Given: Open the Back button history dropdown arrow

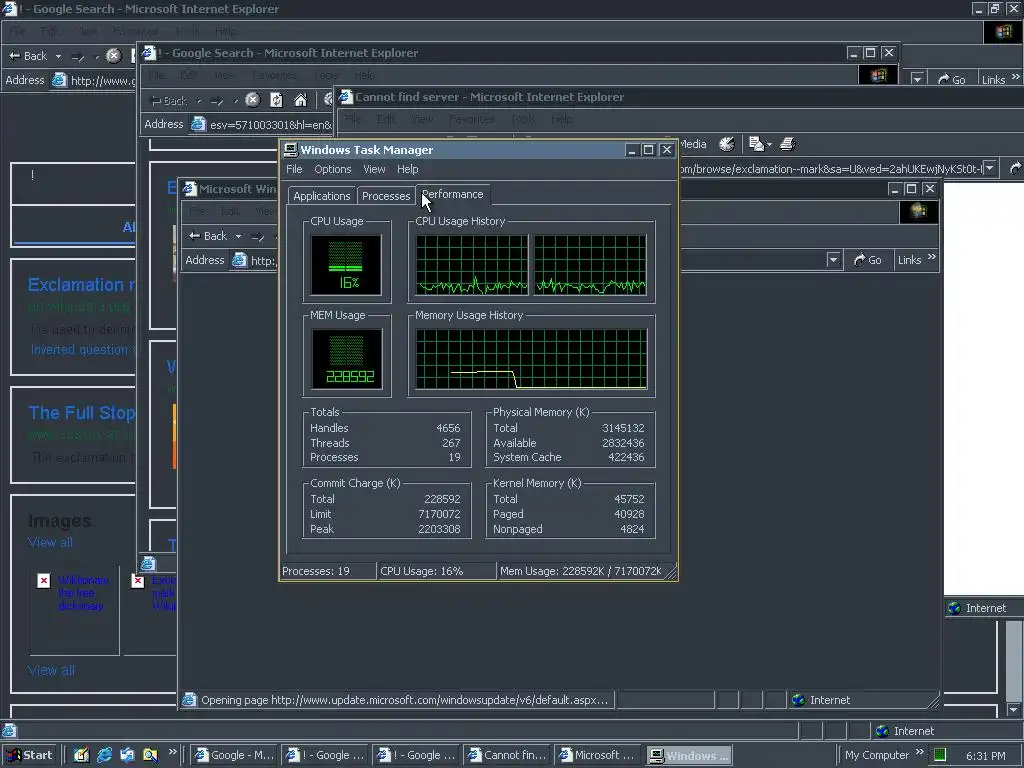Looking at the screenshot, I should tap(239, 237).
